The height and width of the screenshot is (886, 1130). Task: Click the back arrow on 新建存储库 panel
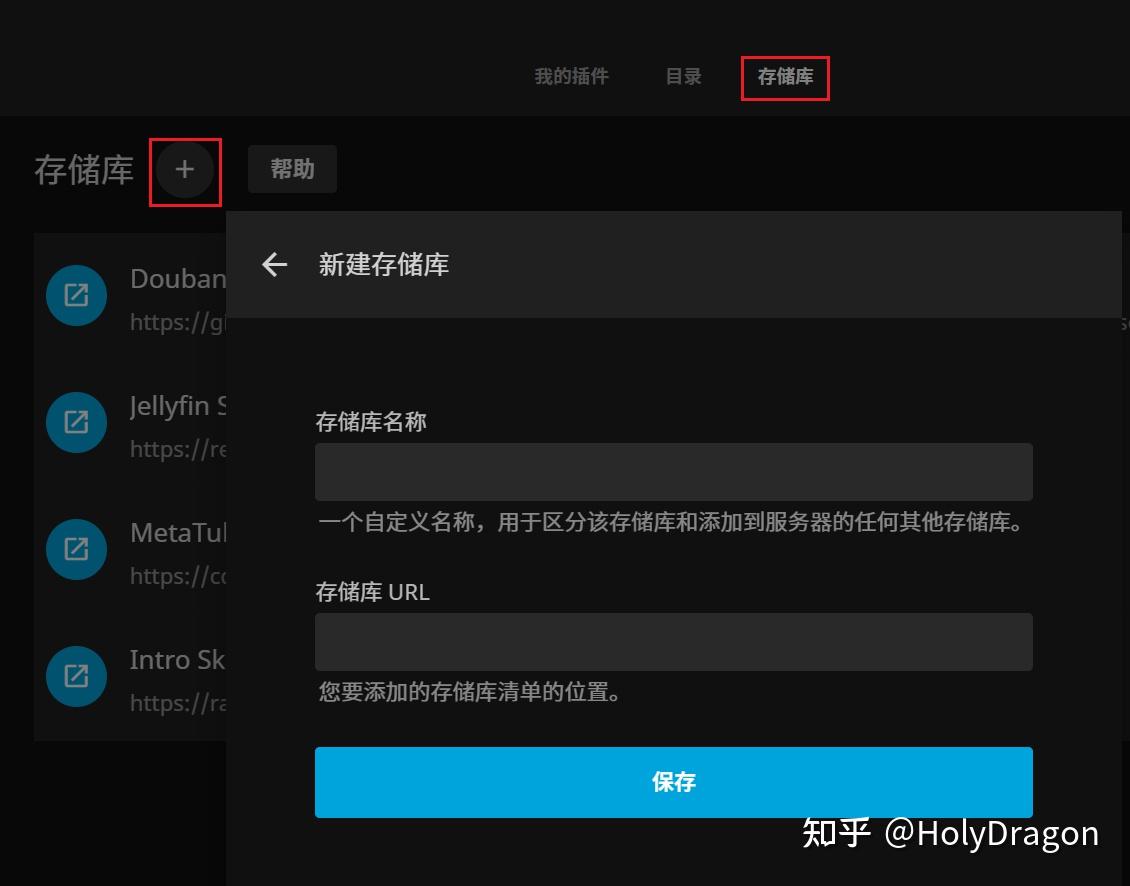[273, 264]
